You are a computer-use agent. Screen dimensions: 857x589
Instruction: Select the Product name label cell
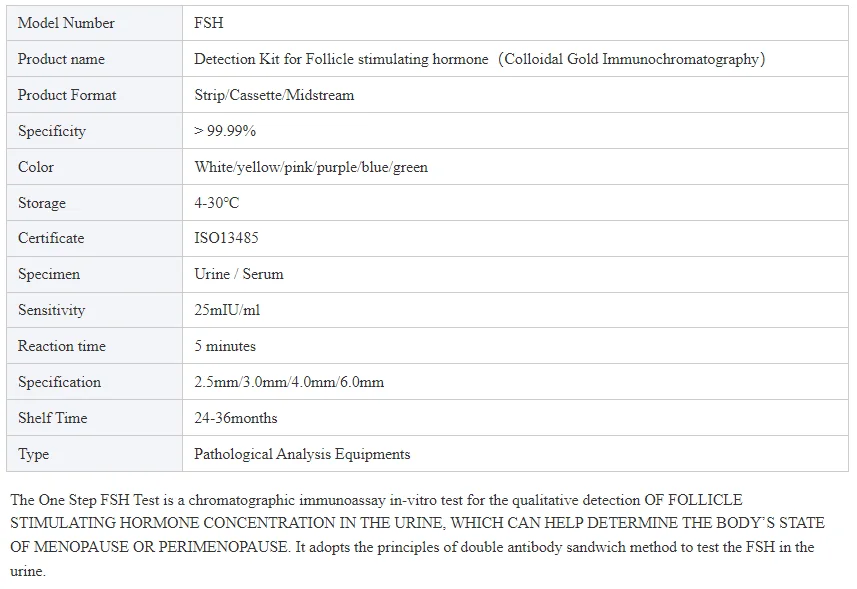pyautogui.click(x=61, y=59)
